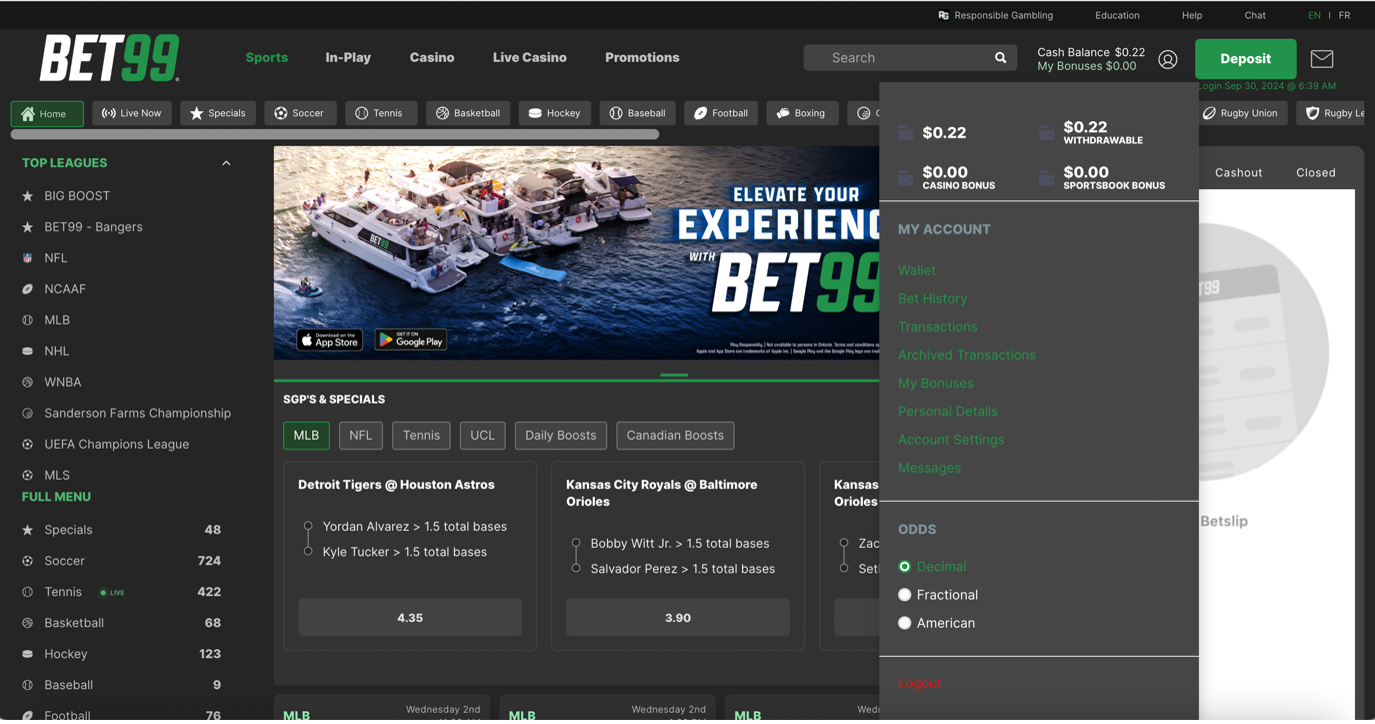Viewport: 1375px width, 724px height.
Task: Open NCAAF in Top Leagues
Action: point(65,289)
